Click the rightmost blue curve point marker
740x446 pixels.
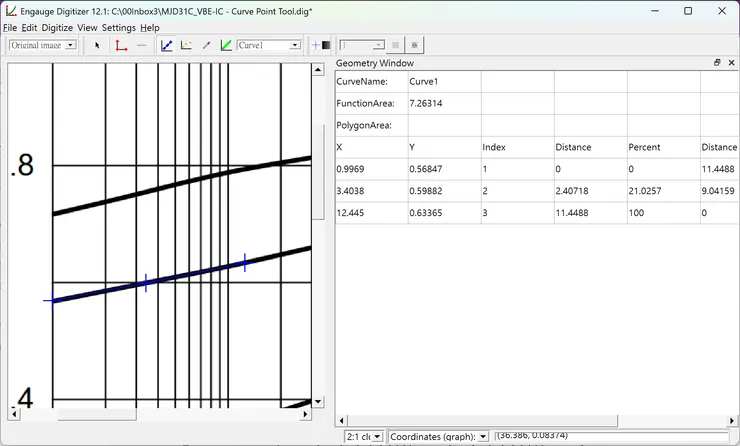pos(245,262)
